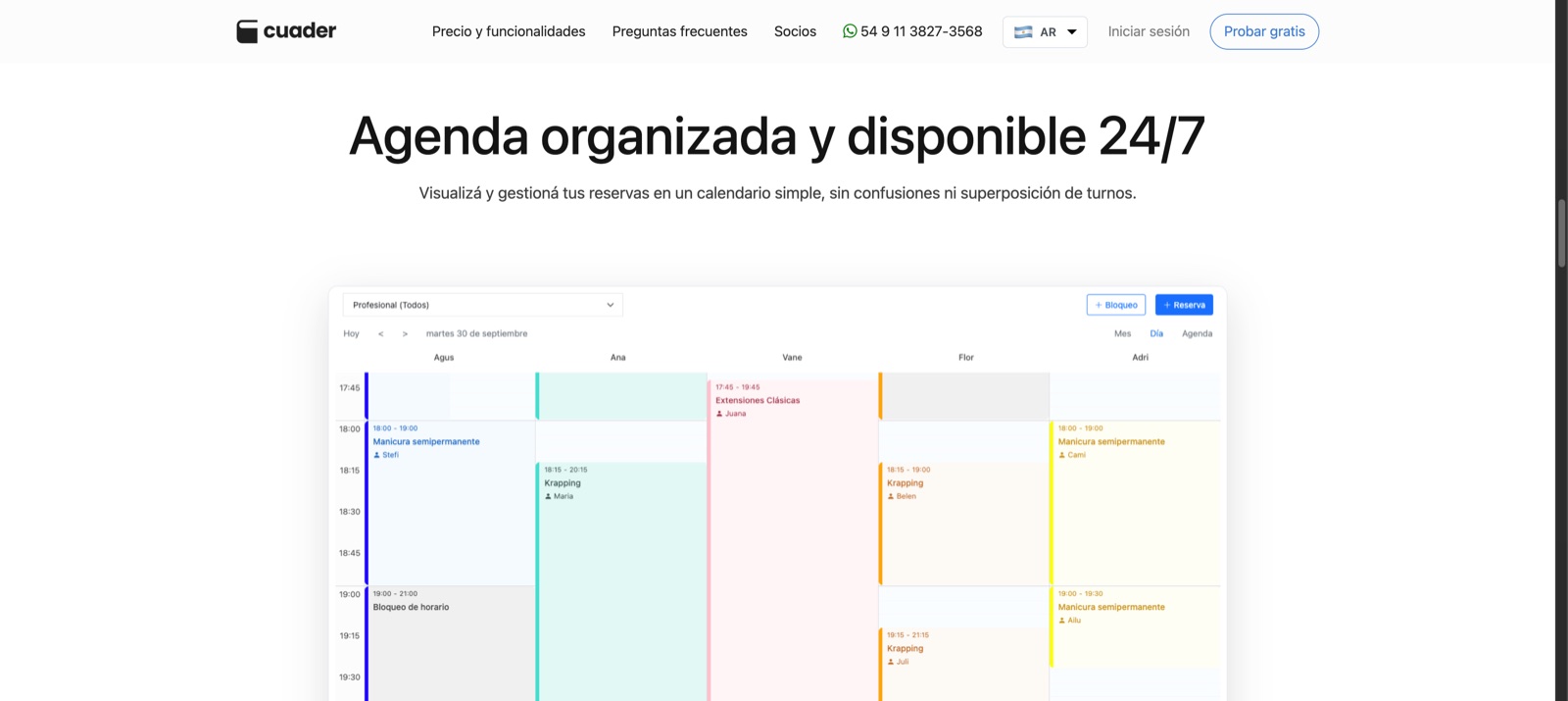
Task: Click the page vertical scrollbar thumb
Action: (1561, 233)
